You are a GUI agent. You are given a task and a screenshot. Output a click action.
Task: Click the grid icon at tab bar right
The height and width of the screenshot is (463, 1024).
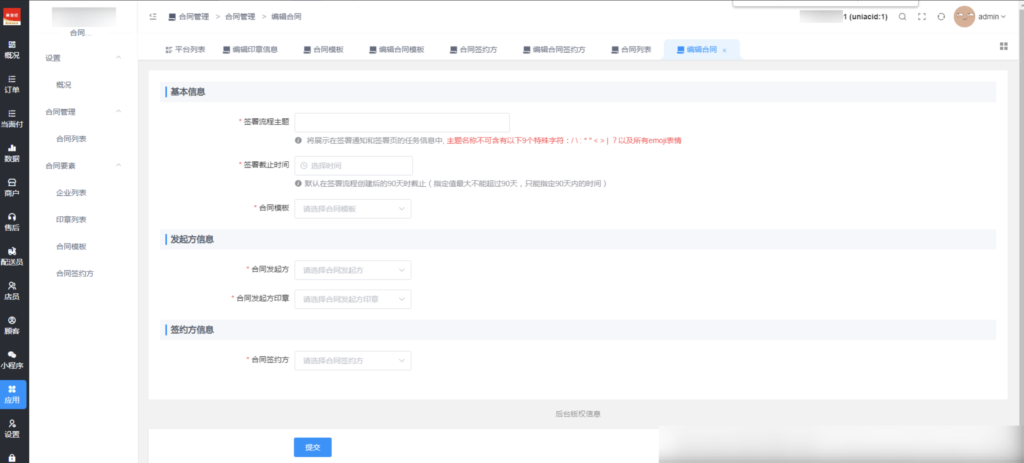click(1003, 46)
